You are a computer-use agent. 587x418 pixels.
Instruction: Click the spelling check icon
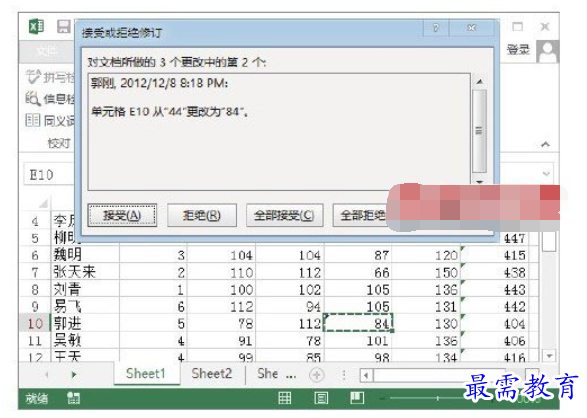tap(33, 77)
